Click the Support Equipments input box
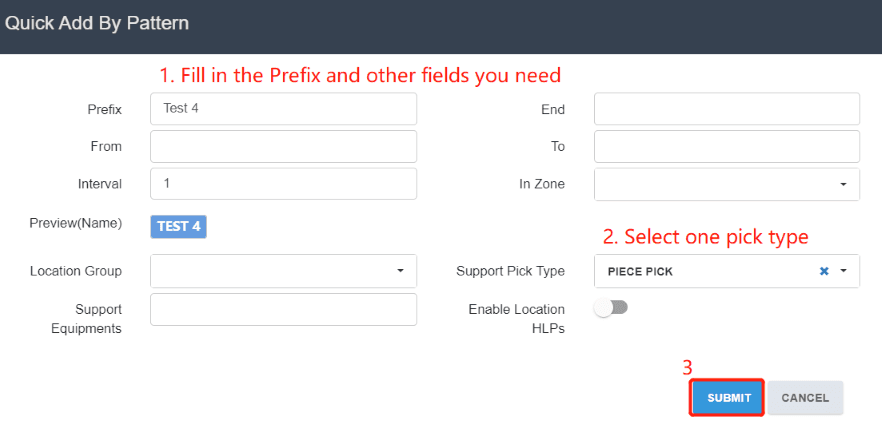Viewport: 882px width, 421px height. pos(284,310)
